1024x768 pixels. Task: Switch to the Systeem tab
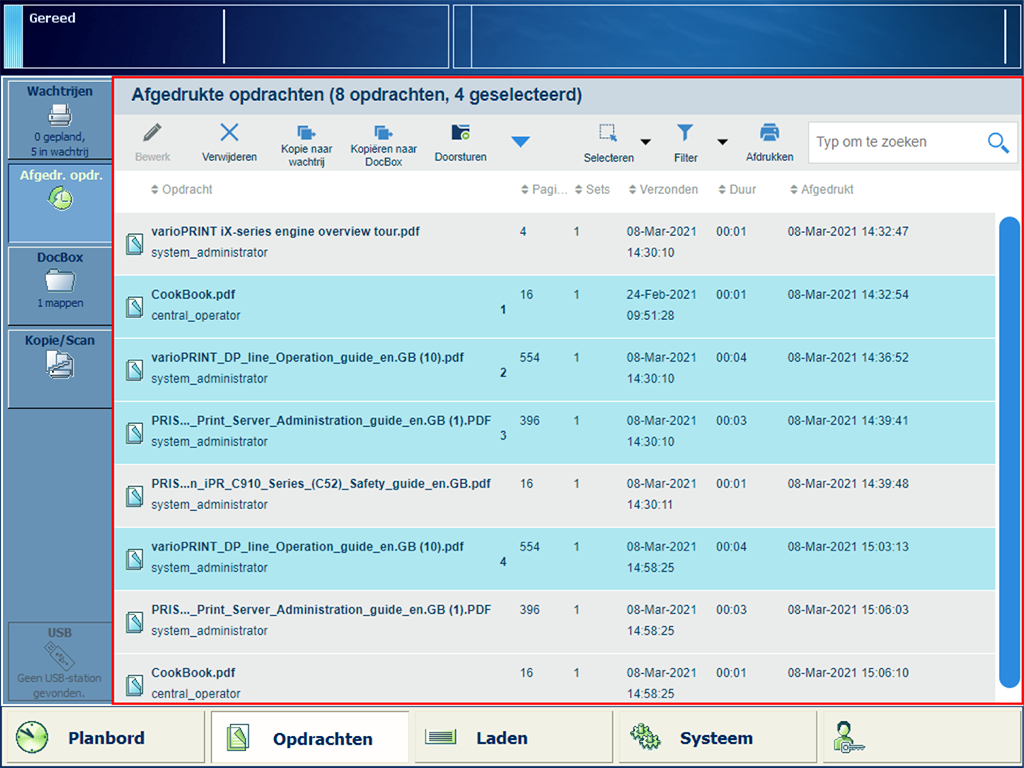(715, 739)
